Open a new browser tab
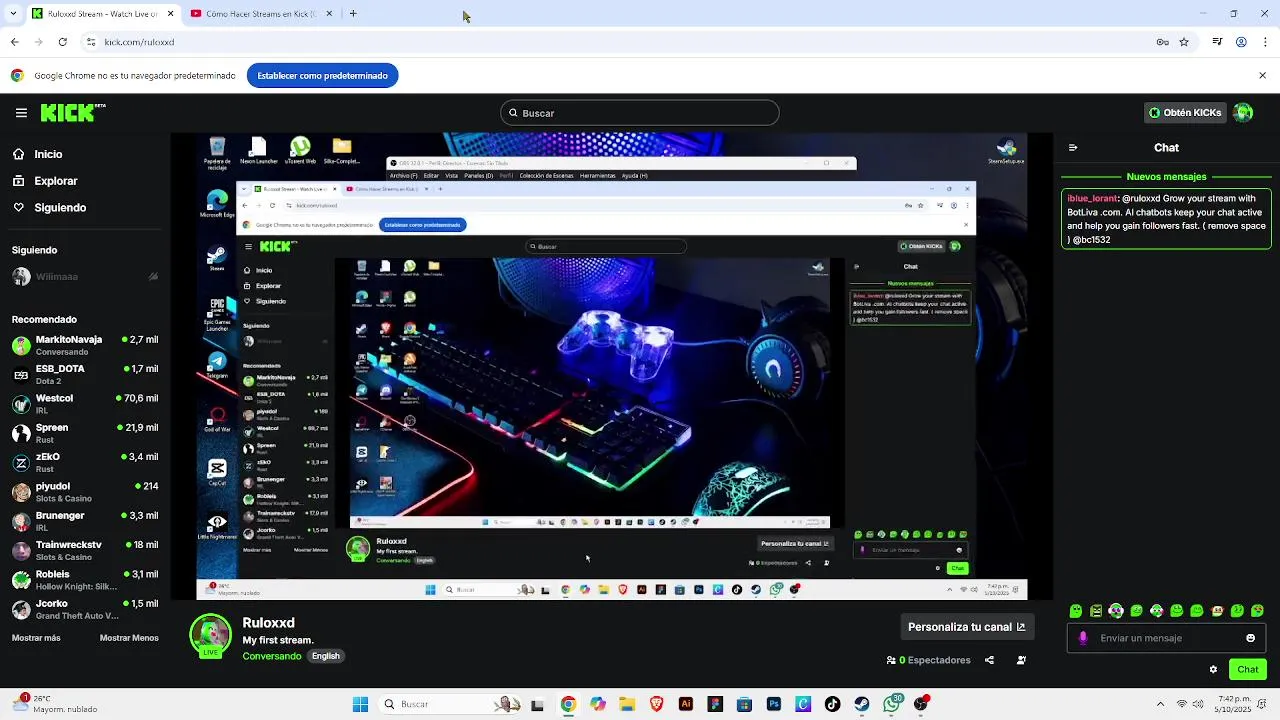The height and width of the screenshot is (720, 1280). [353, 14]
